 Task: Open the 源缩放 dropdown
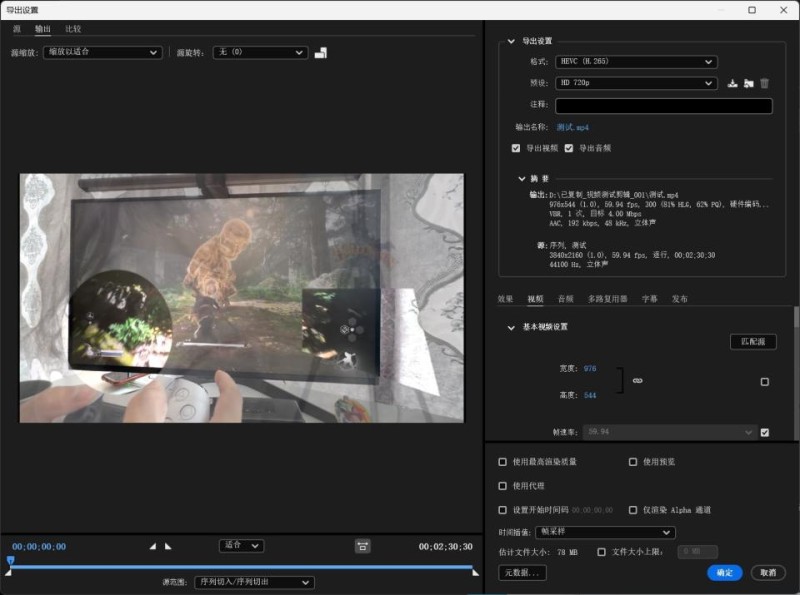click(x=103, y=52)
